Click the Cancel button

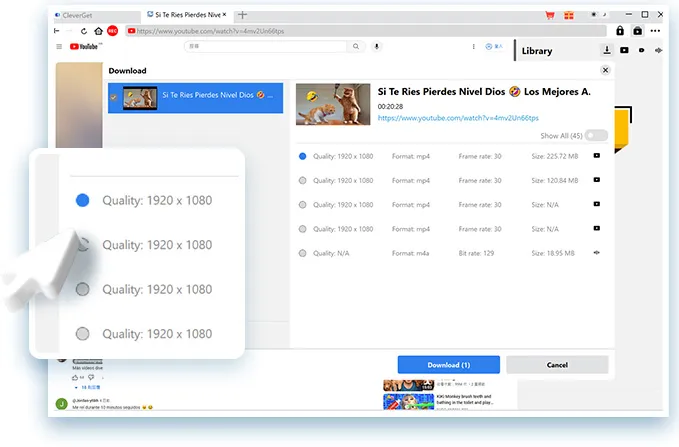click(x=557, y=365)
